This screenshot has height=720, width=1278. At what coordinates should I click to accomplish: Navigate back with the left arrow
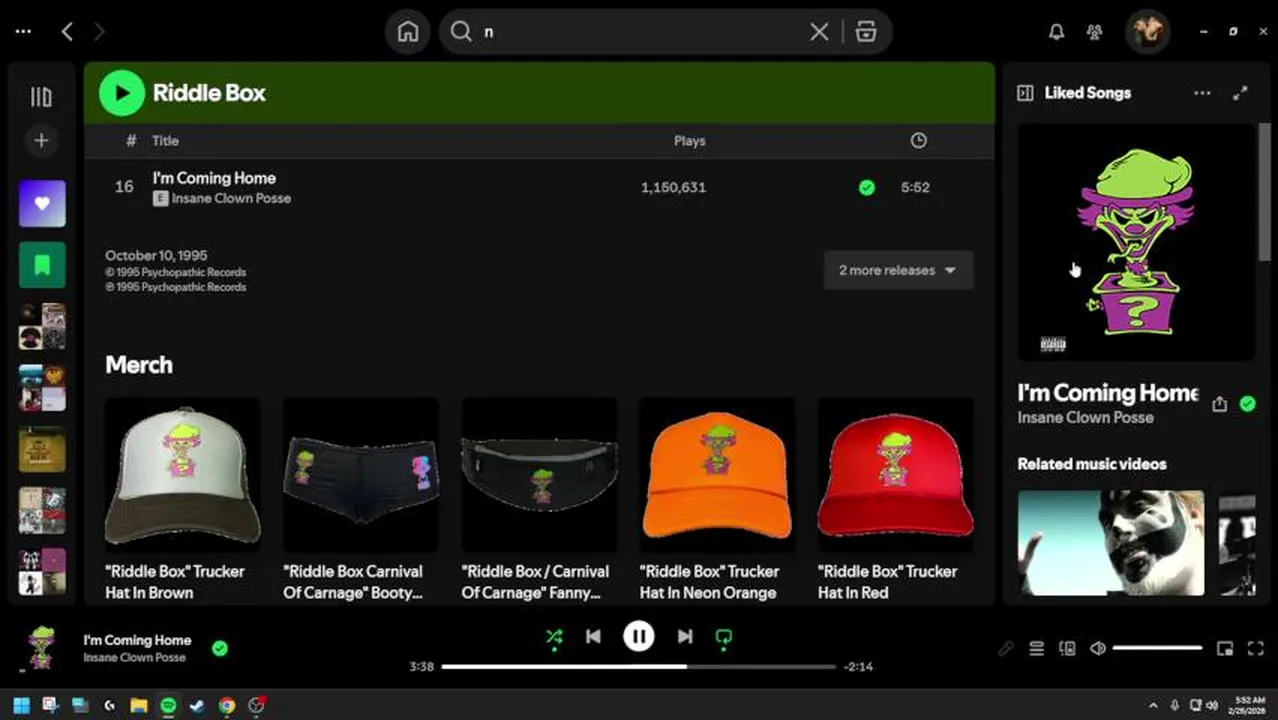point(67,32)
